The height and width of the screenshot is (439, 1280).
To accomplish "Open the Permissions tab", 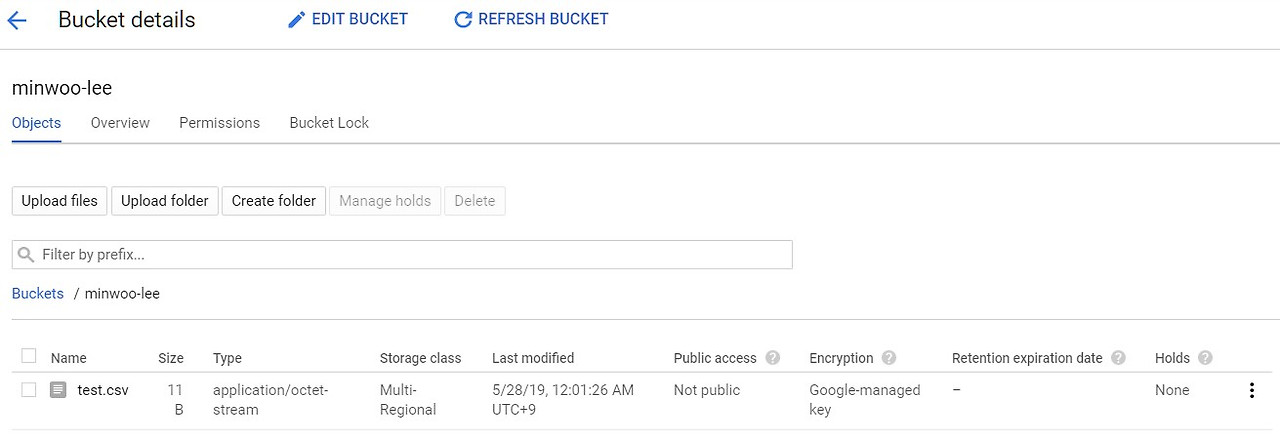I will pos(219,123).
